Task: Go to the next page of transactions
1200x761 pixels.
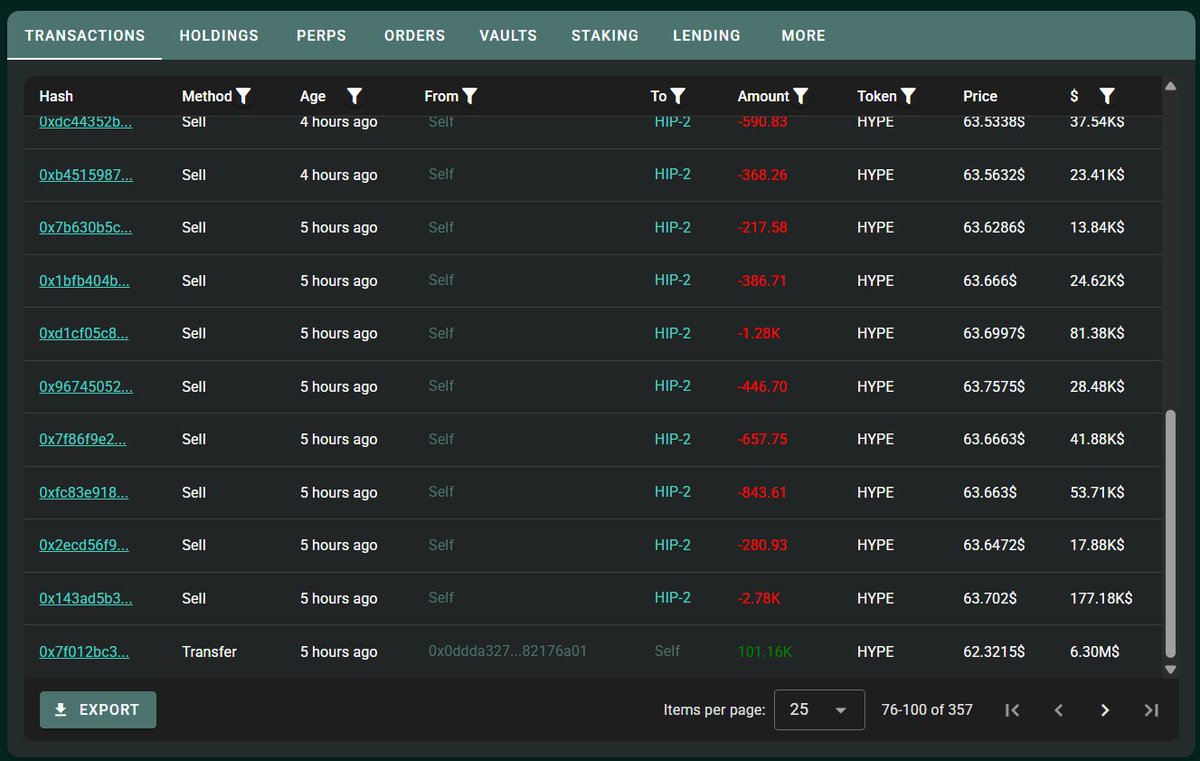Action: pos(1105,710)
